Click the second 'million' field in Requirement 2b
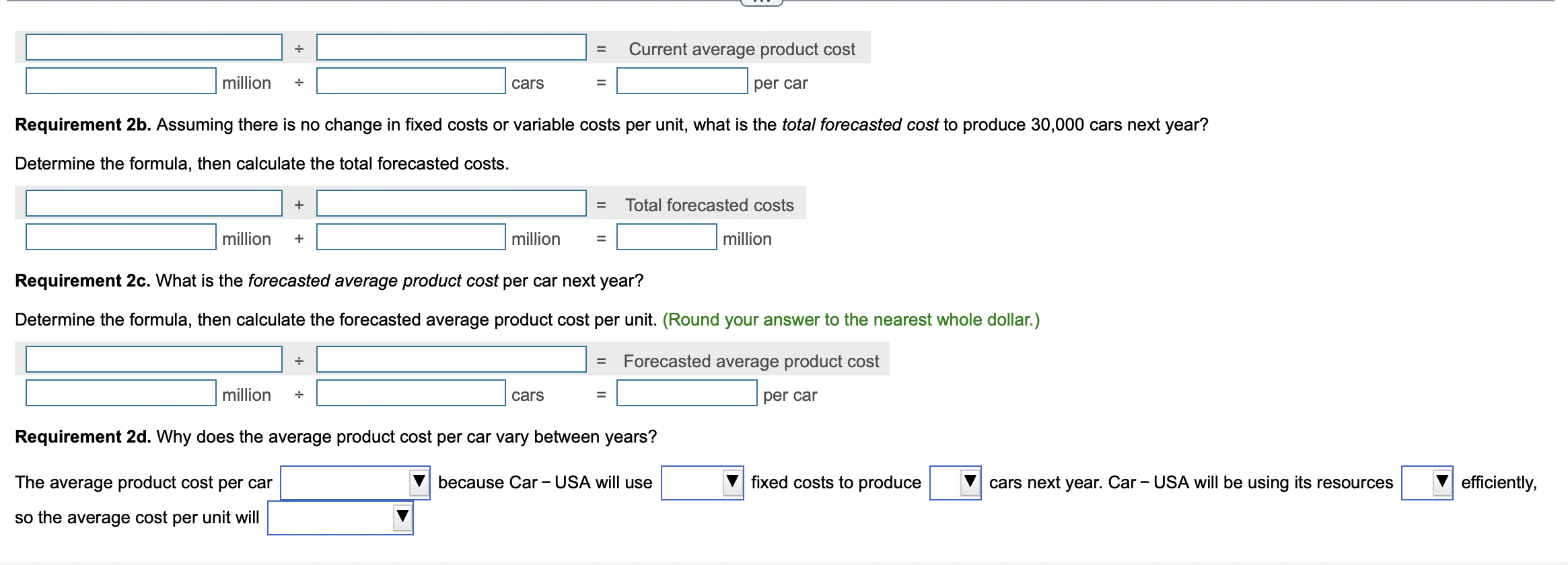The image size is (1568, 565). pyautogui.click(x=411, y=238)
